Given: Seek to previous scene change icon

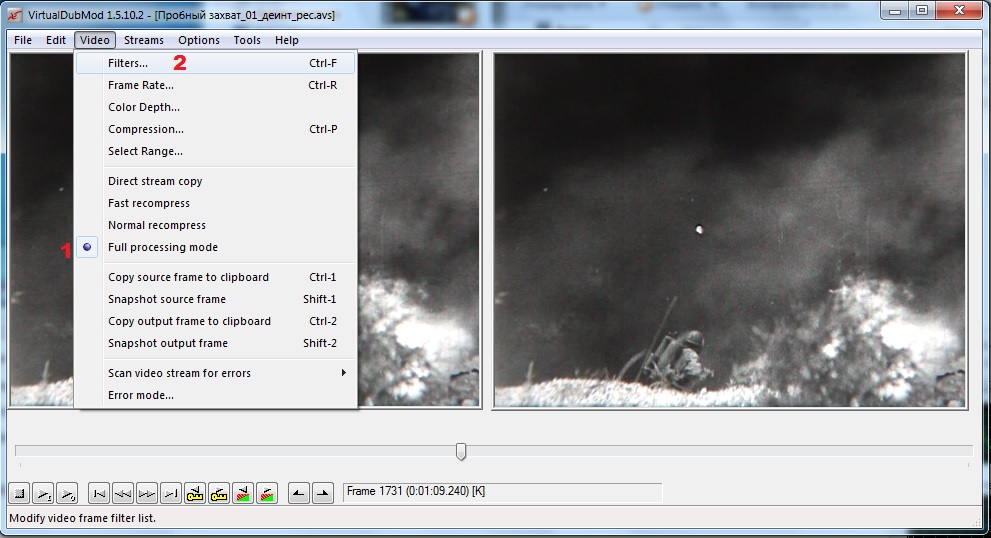Looking at the screenshot, I should [243, 493].
